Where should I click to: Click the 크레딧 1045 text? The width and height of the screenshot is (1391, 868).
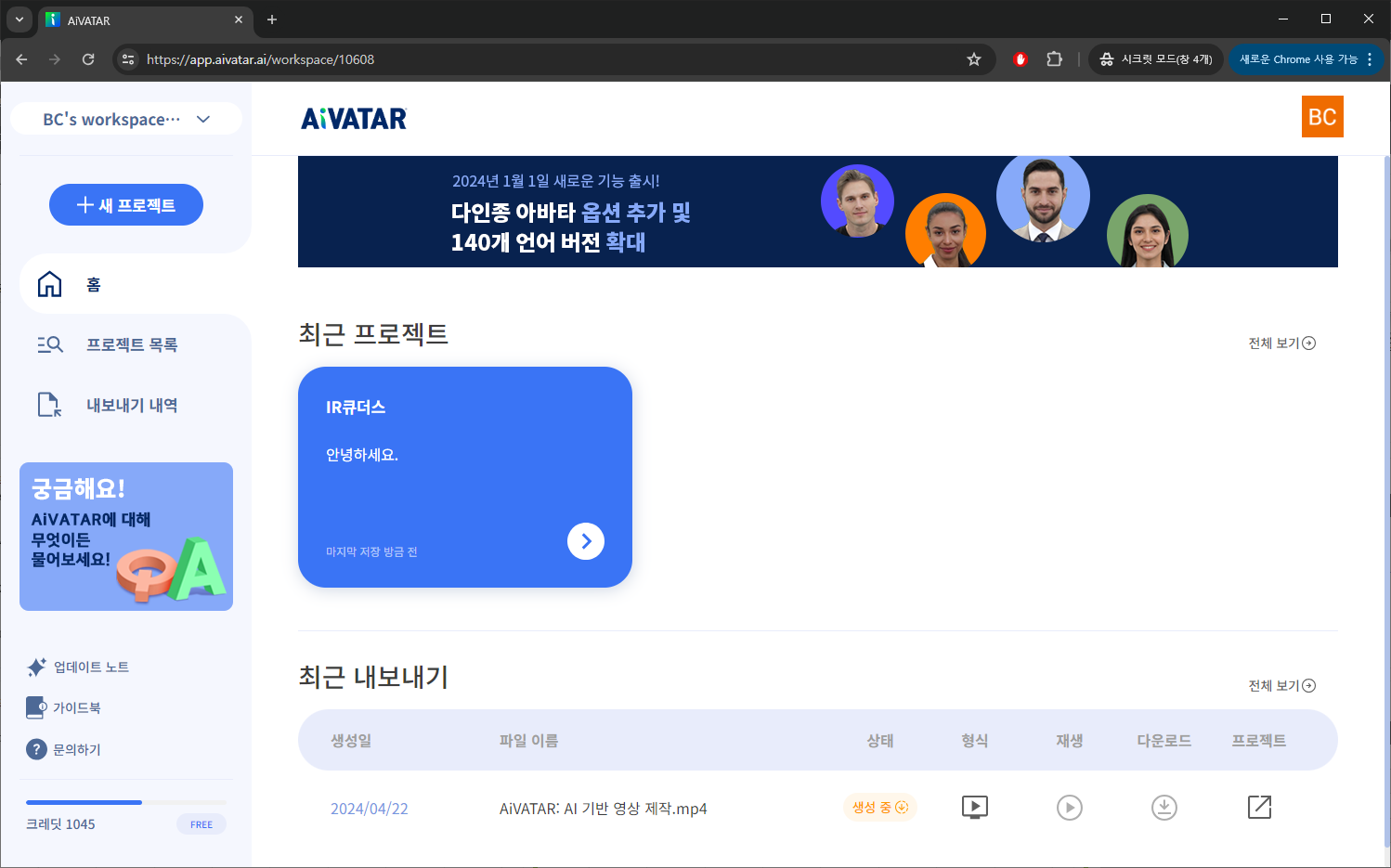(x=60, y=824)
